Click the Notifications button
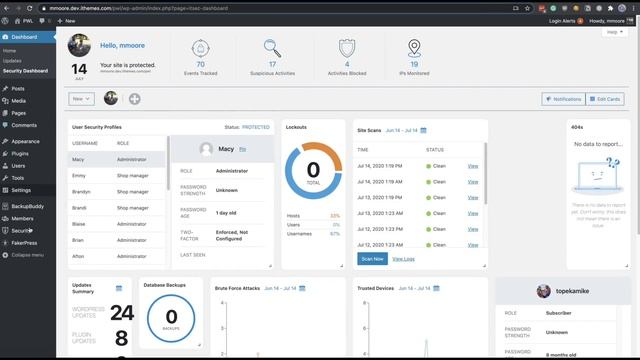The width and height of the screenshot is (640, 360). (x=564, y=99)
